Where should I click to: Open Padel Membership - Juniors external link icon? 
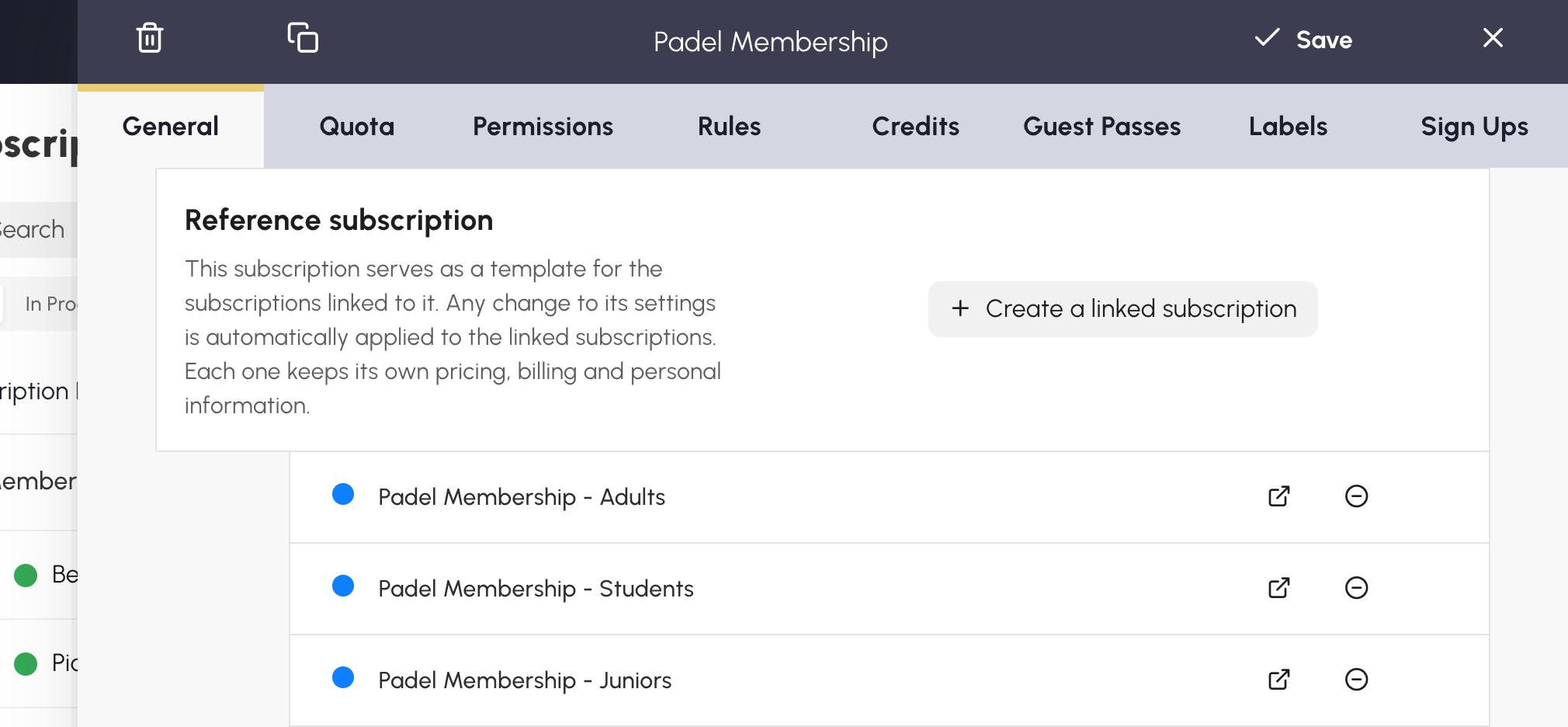(1278, 680)
